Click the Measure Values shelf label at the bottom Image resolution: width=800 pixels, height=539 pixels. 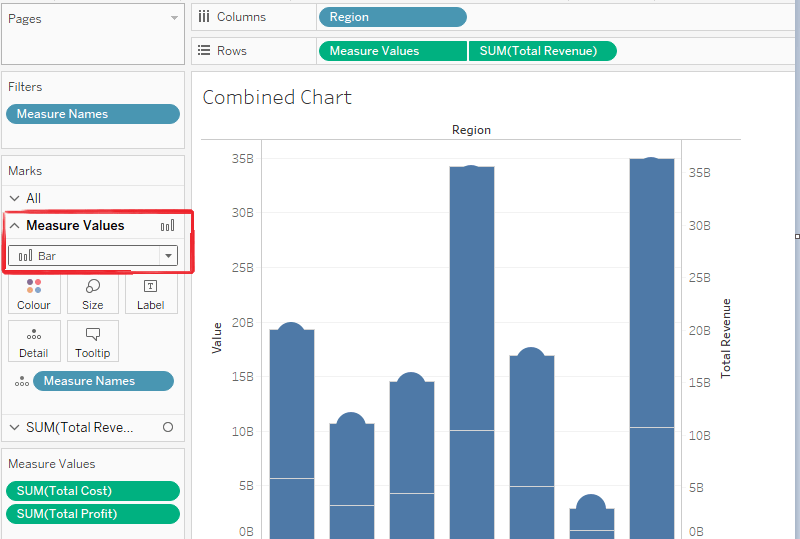pos(52,464)
